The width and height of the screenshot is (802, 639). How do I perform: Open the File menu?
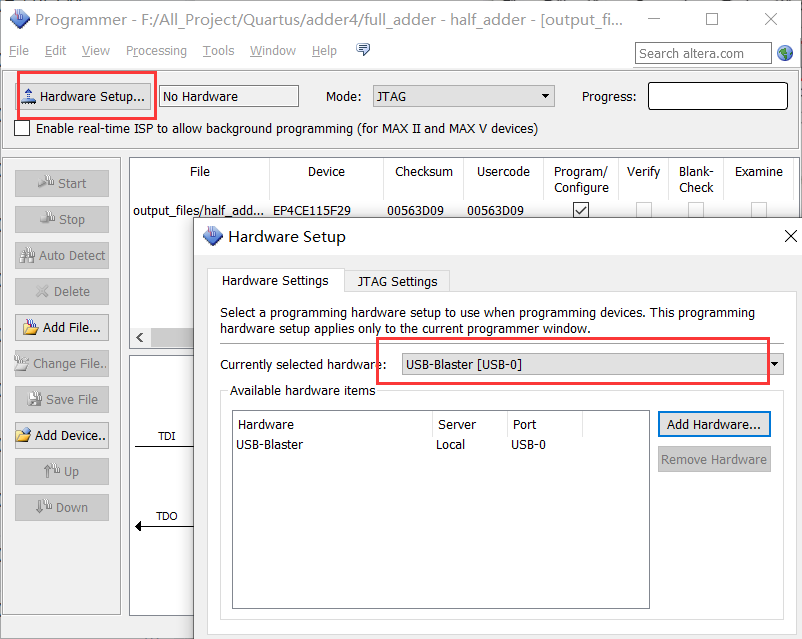[19, 51]
